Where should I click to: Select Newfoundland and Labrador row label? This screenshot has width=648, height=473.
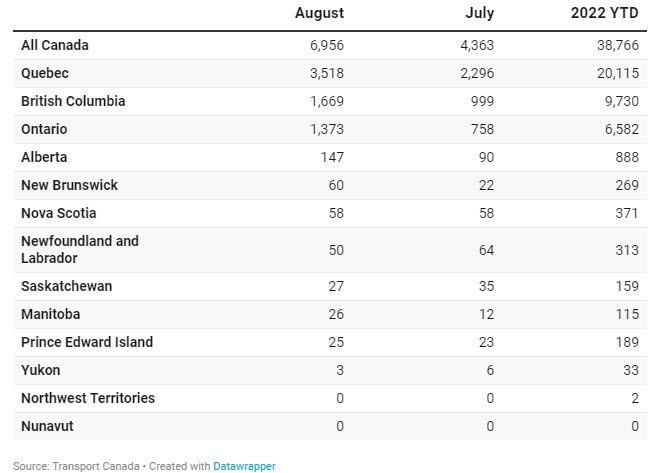point(80,250)
